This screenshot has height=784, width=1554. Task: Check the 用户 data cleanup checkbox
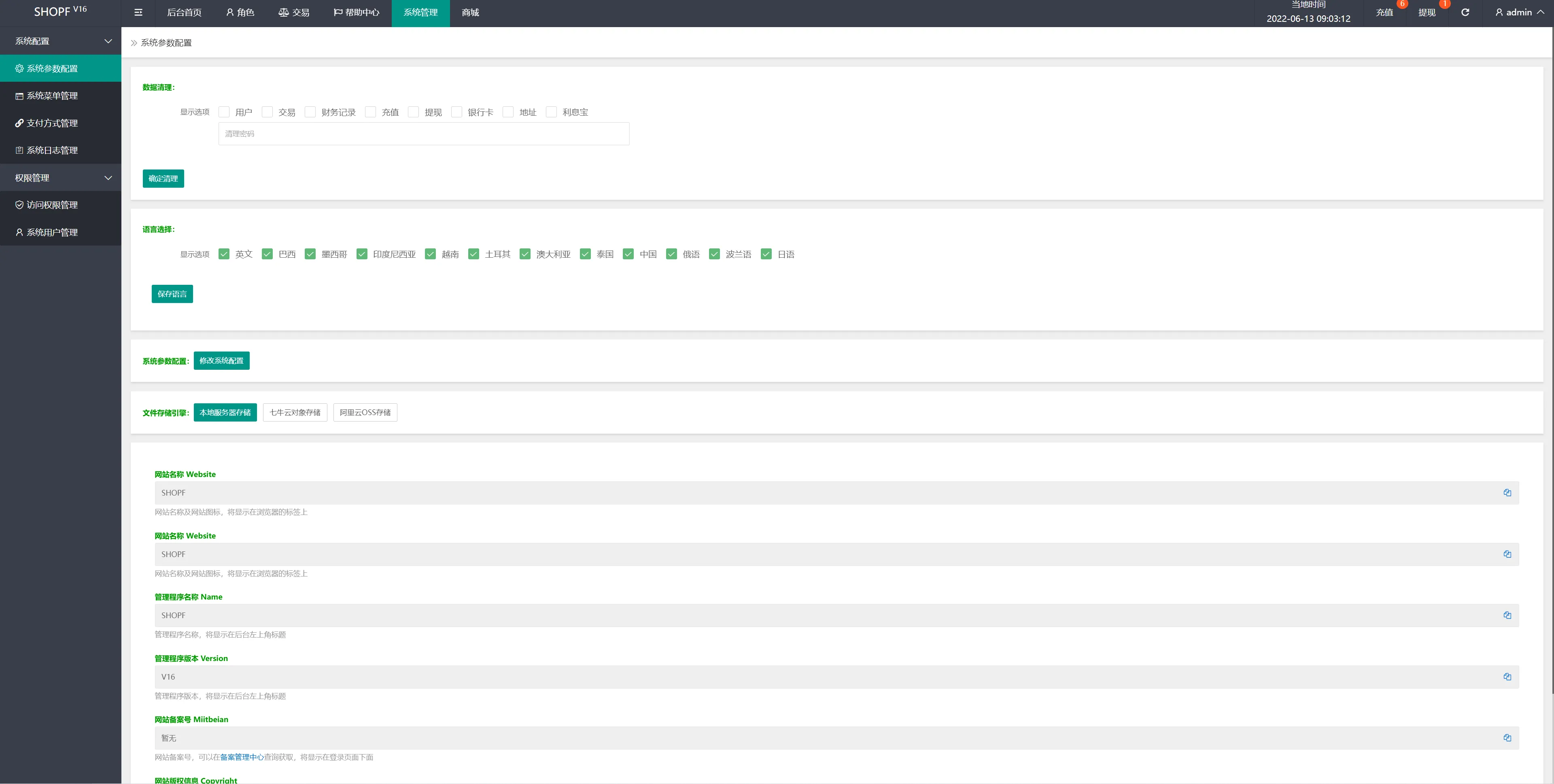[x=224, y=112]
